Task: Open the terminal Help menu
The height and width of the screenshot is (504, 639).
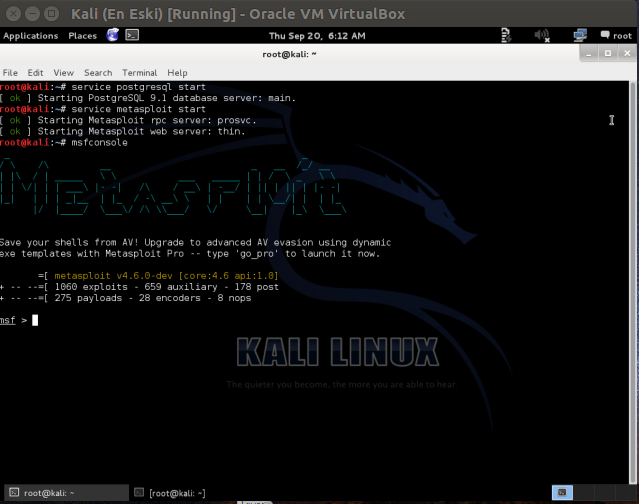Action: [177, 73]
